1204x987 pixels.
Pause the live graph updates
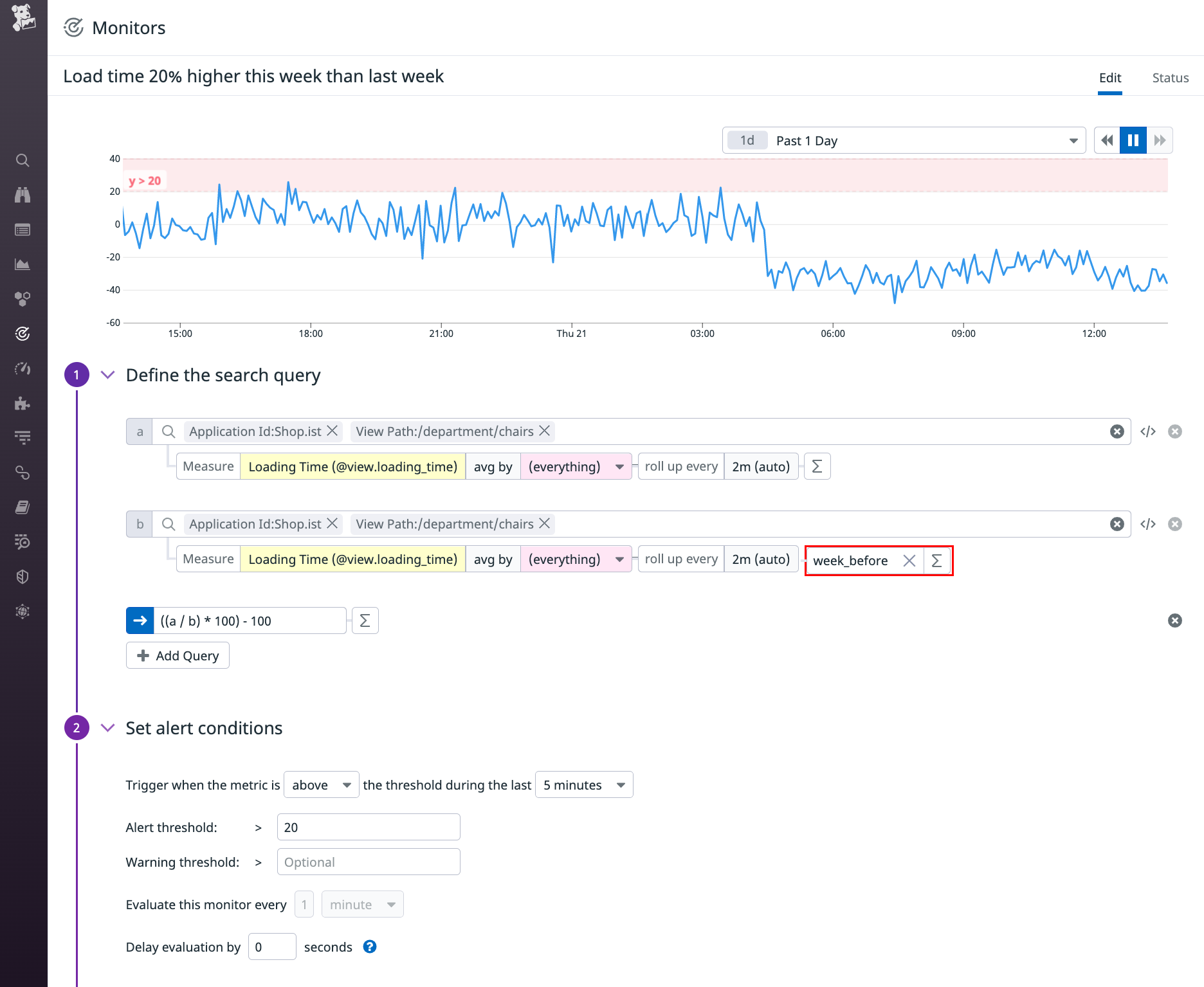click(x=1133, y=140)
